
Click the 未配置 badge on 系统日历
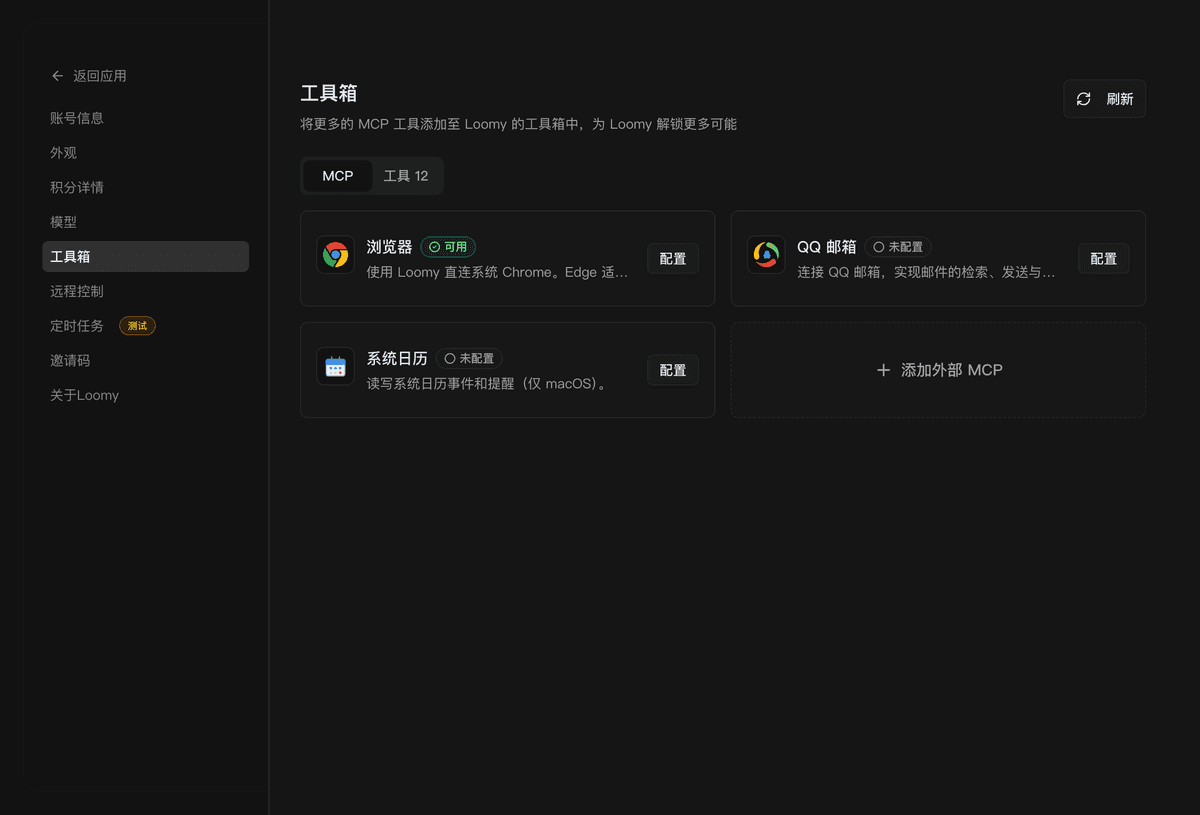pos(469,357)
